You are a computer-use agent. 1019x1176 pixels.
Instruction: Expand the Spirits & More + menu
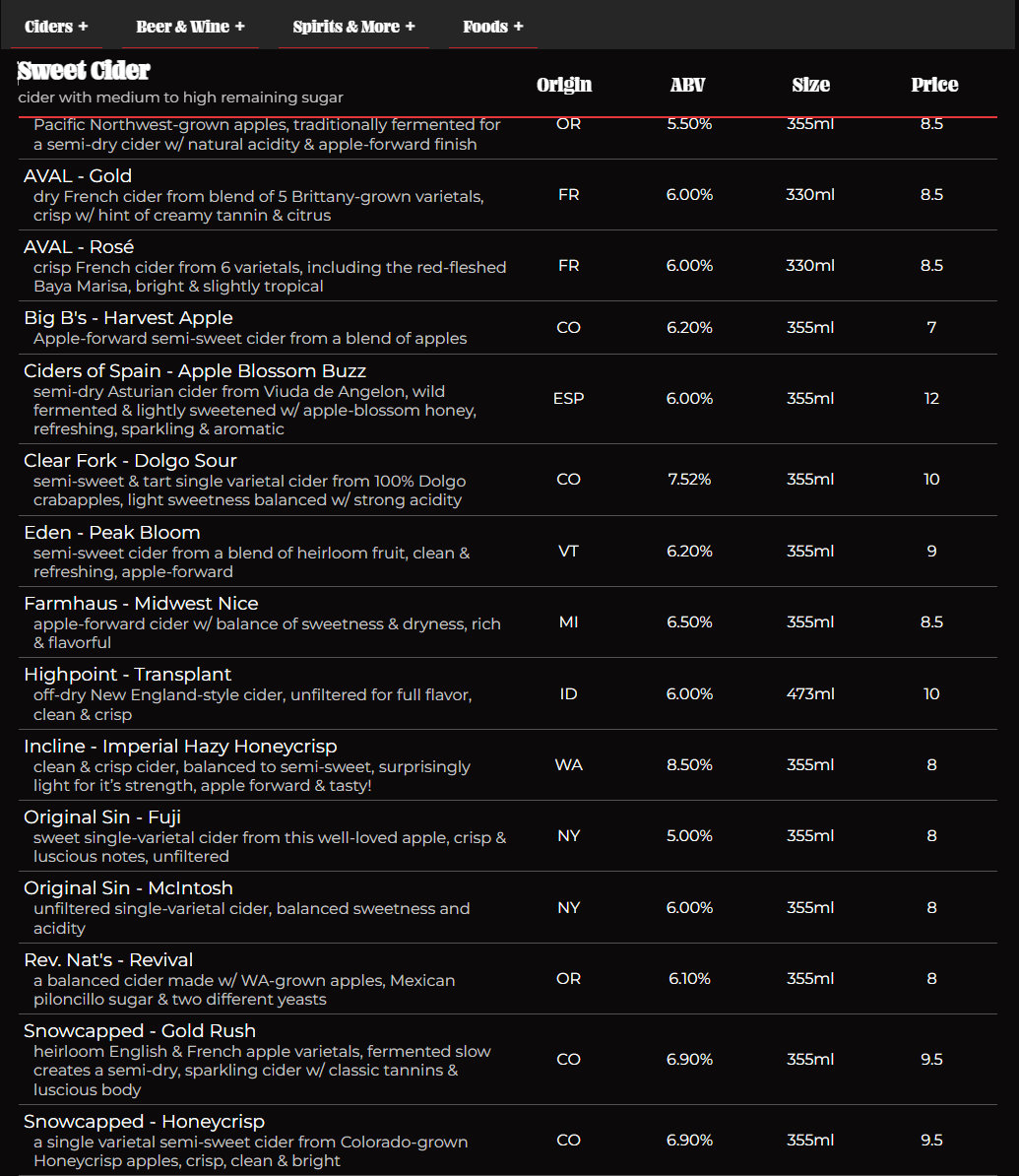click(353, 27)
